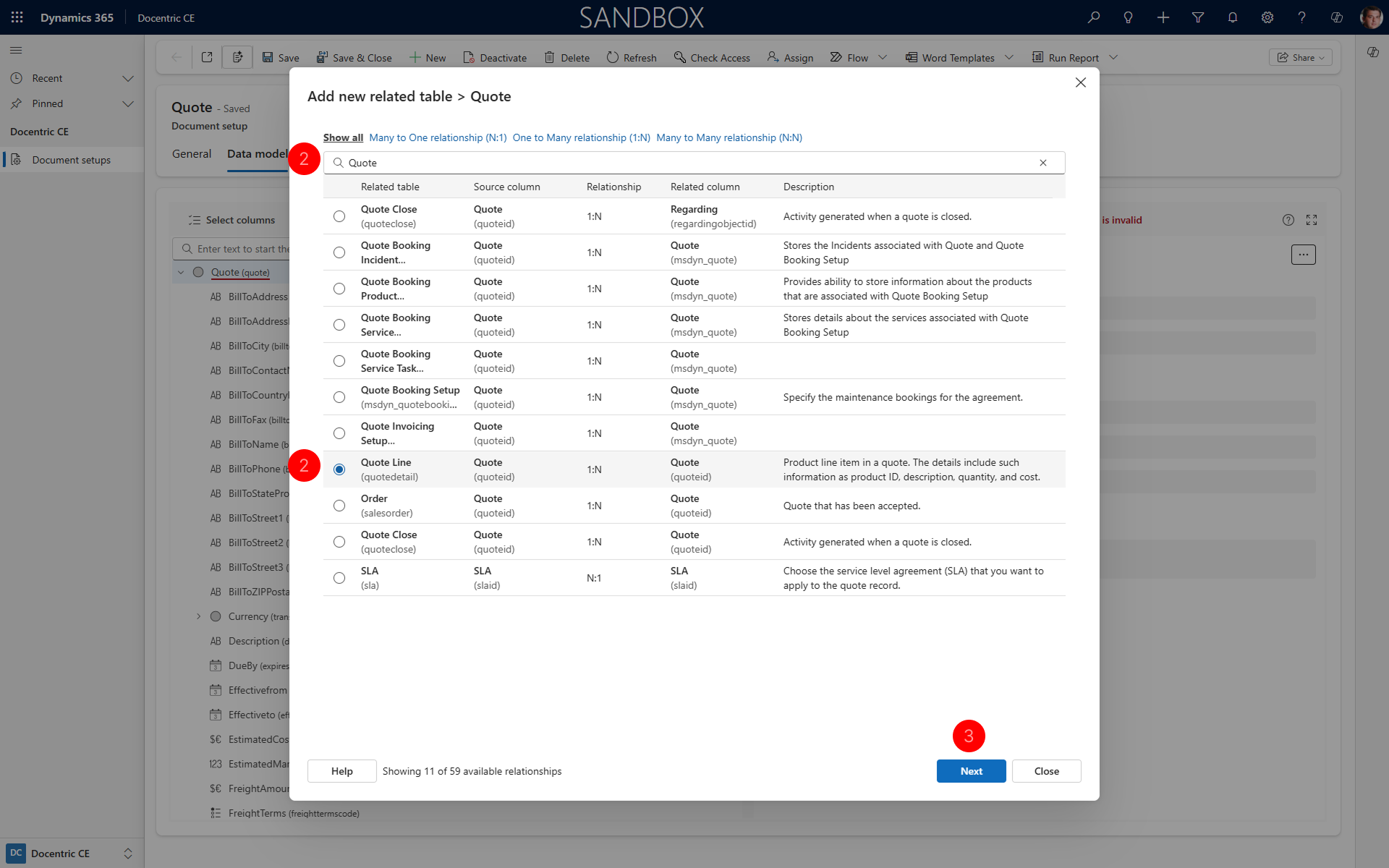Close the Add new related table dialog
Image resolution: width=1389 pixels, height=868 pixels.
click(x=1081, y=82)
